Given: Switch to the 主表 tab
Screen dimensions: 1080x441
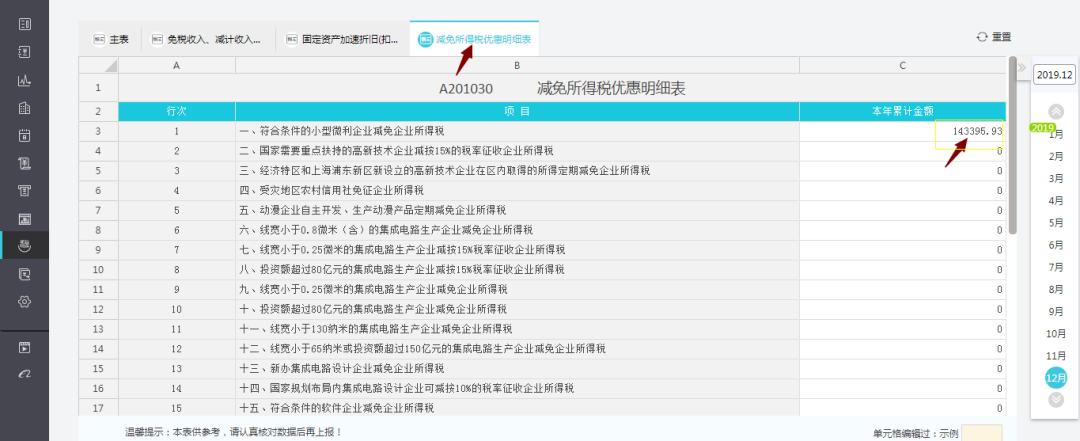Looking at the screenshot, I should tap(112, 39).
